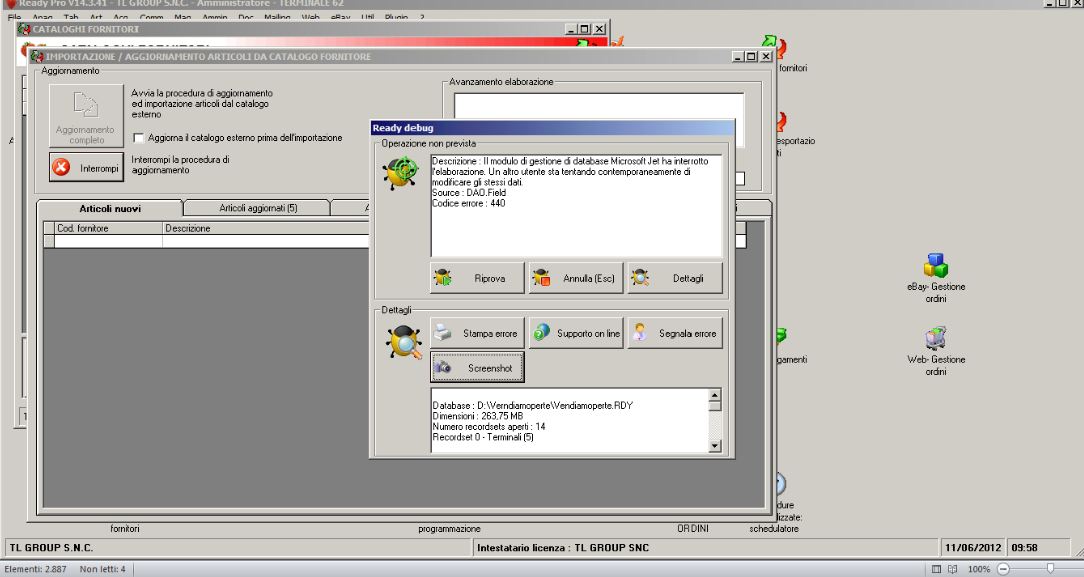The width and height of the screenshot is (1084, 577).
Task: Click the Interrompi button to stop updating
Action: (86, 167)
